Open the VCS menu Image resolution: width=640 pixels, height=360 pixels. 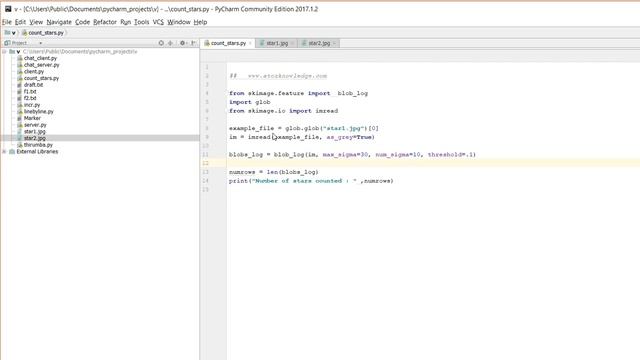[158, 22]
